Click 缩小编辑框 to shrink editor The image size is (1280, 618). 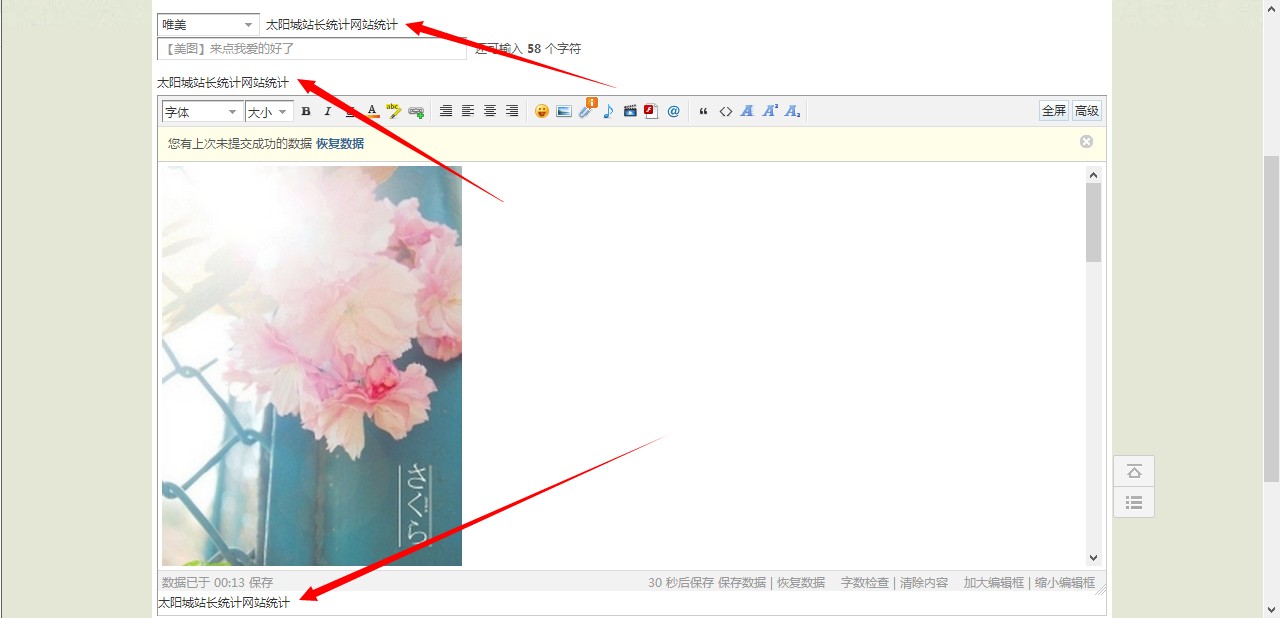click(1065, 583)
